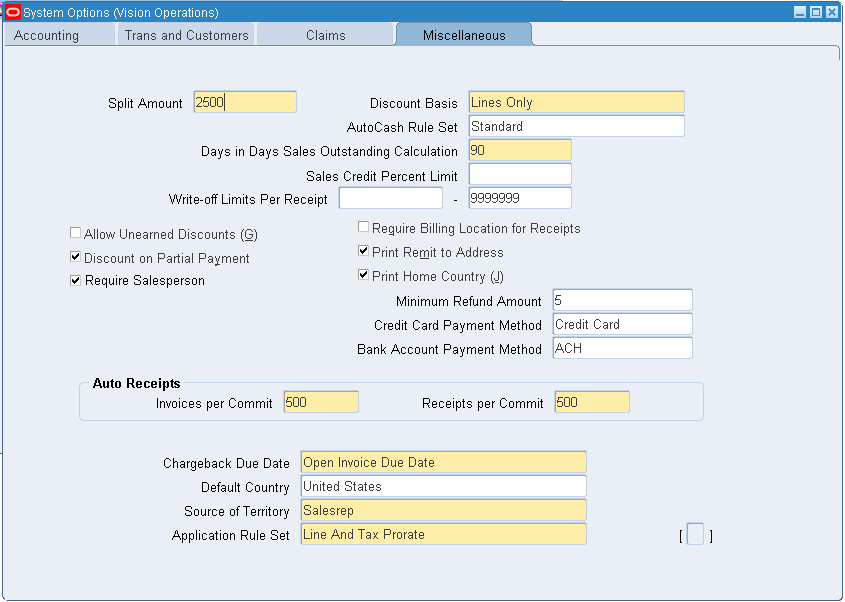Toggle the Require Salesperson checkbox

click(x=76, y=281)
